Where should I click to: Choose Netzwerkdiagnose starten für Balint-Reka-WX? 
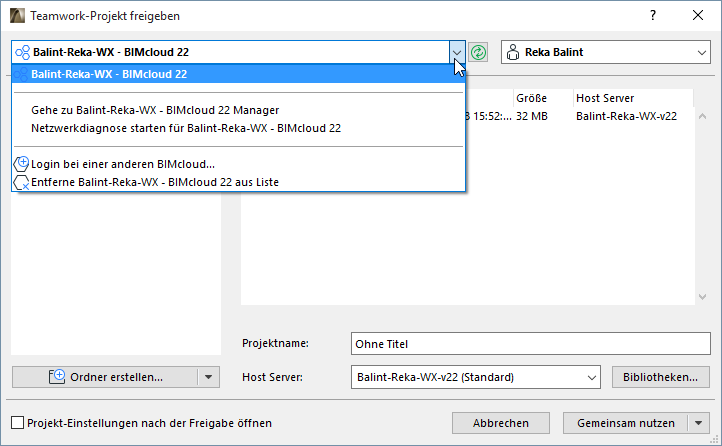click(x=239, y=128)
